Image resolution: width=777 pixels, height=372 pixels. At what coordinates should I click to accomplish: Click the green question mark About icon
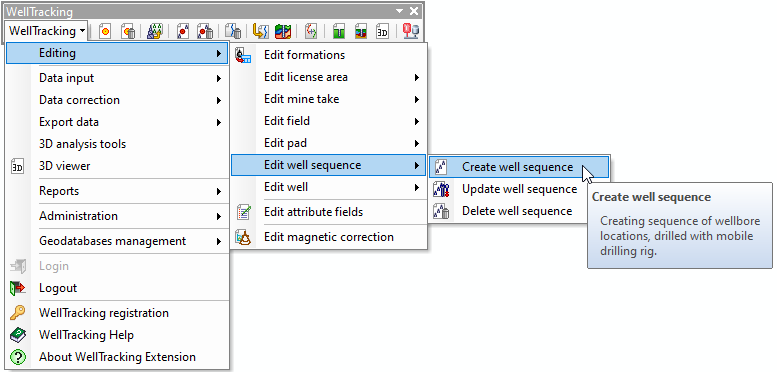(17, 357)
